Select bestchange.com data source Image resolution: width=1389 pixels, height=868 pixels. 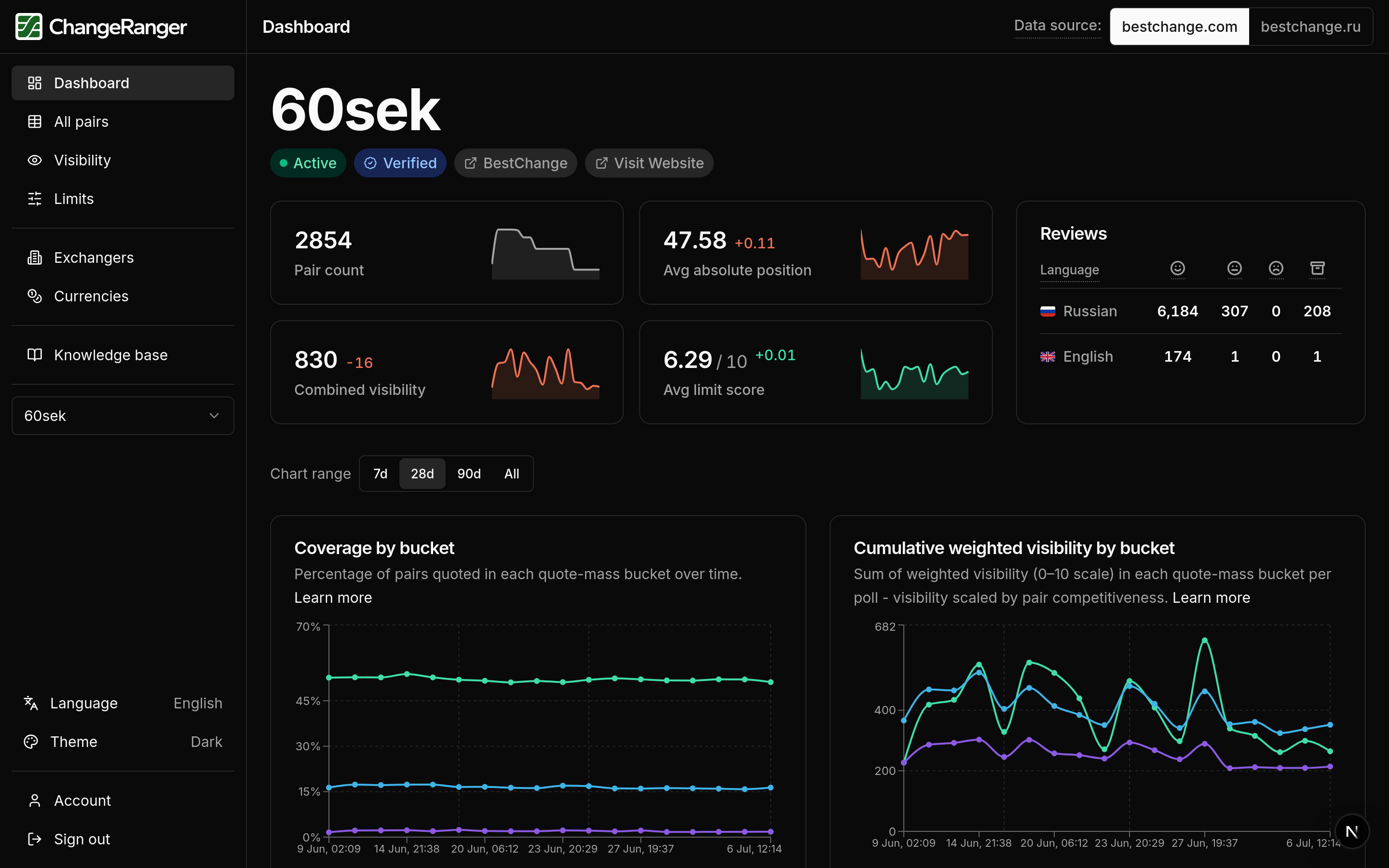click(1179, 27)
